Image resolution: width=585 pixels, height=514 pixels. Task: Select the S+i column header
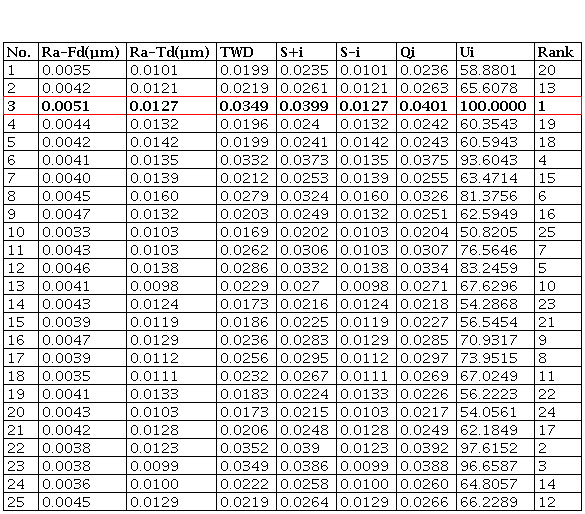coord(291,52)
